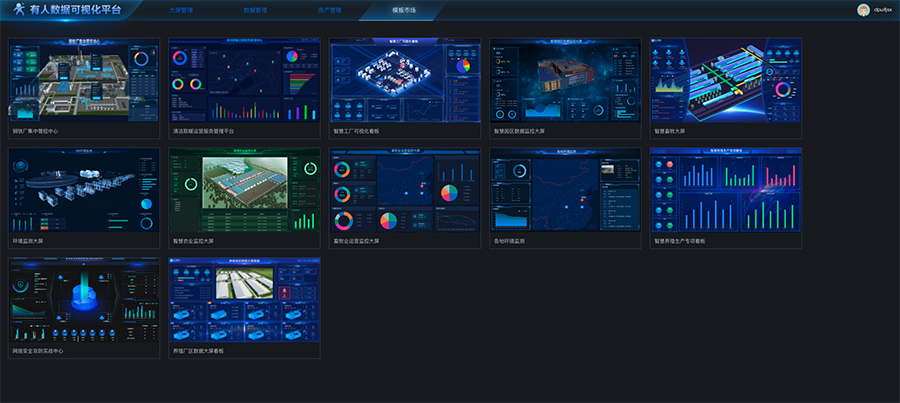Select the 智慧农业监控大屏 template thumbnail

(x=244, y=191)
